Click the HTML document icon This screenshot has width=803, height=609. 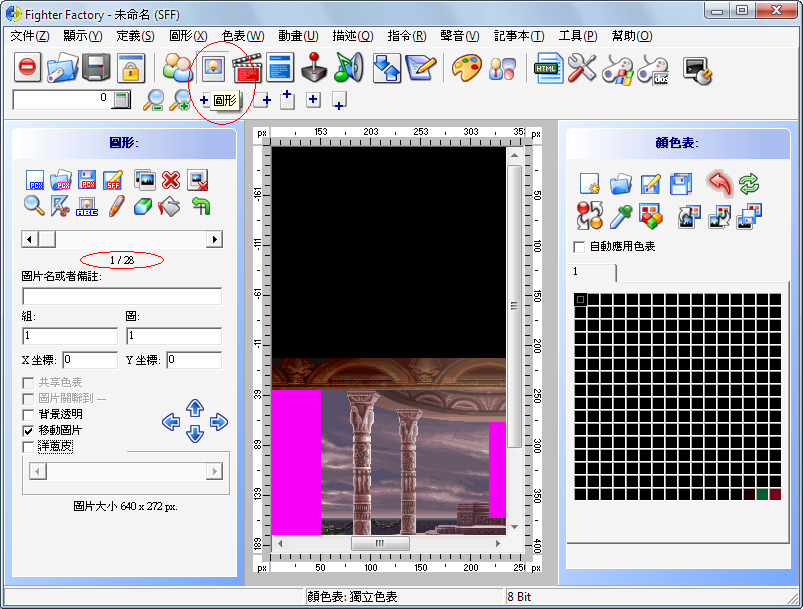(x=548, y=68)
